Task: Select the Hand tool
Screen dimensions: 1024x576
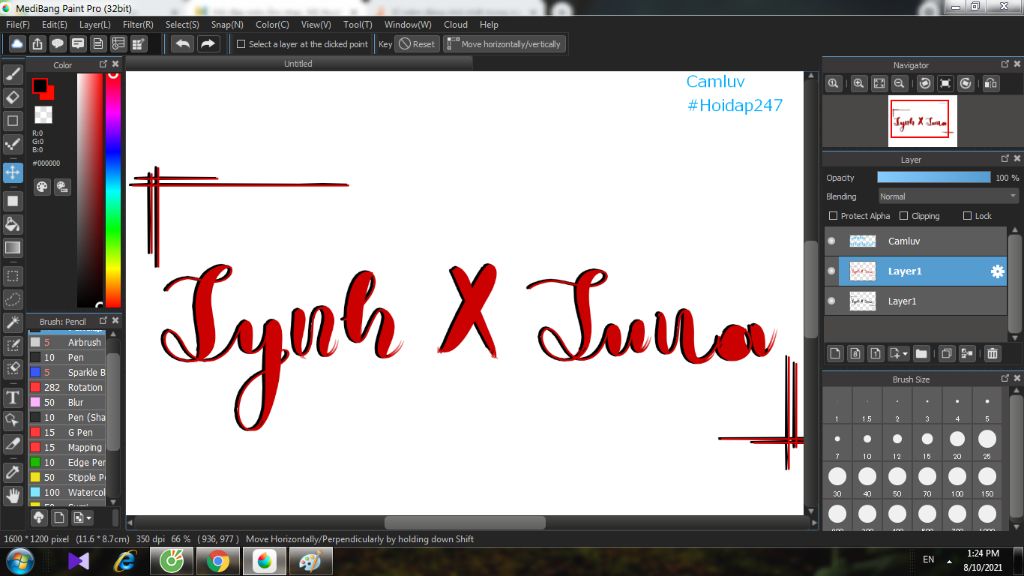Action: [x=12, y=496]
